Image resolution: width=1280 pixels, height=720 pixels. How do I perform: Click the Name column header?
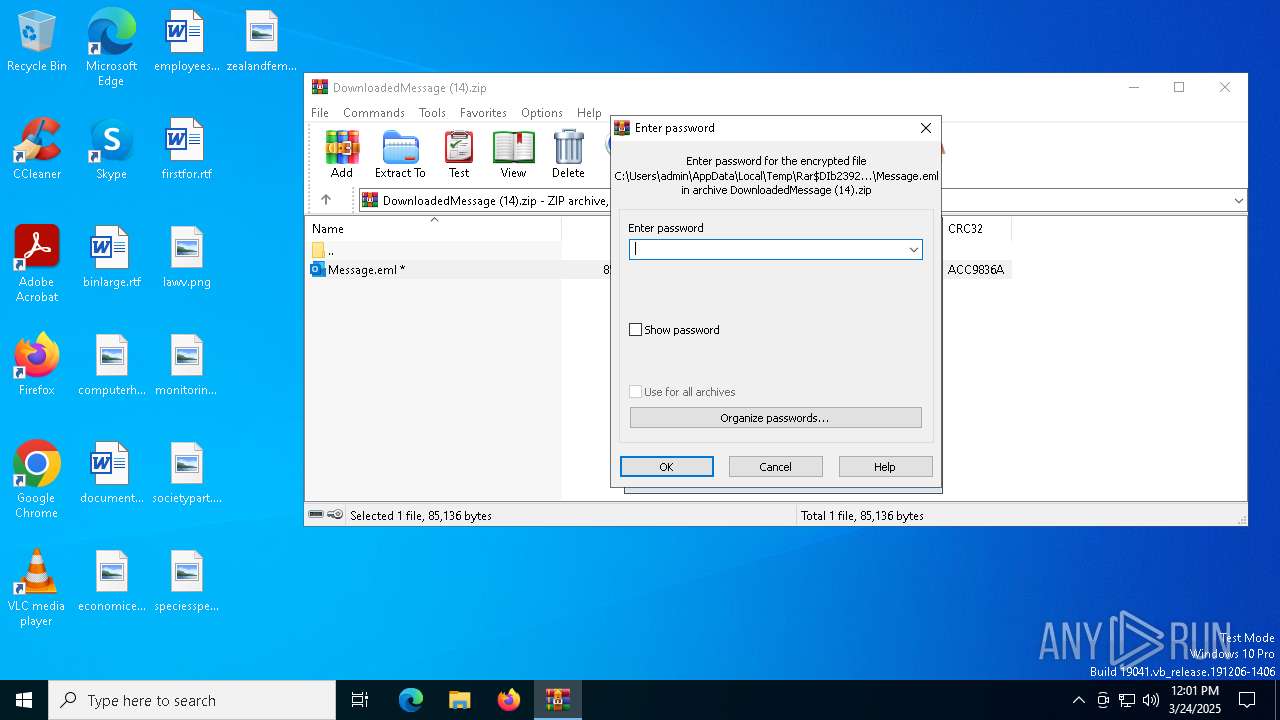tap(435, 229)
